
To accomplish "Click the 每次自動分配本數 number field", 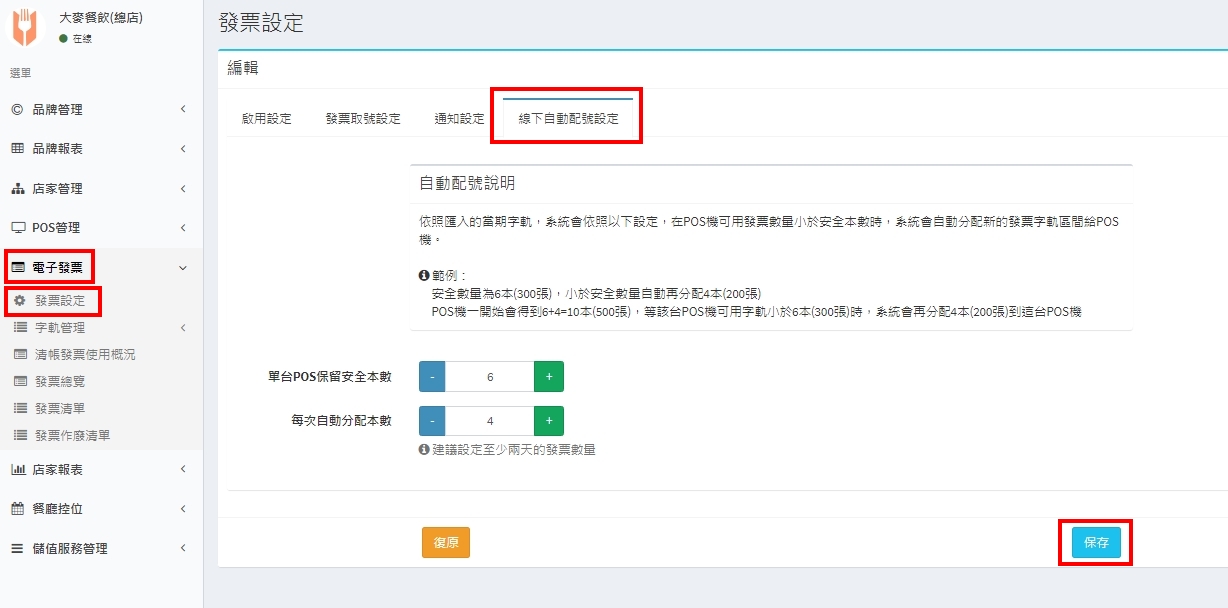I will click(490, 421).
